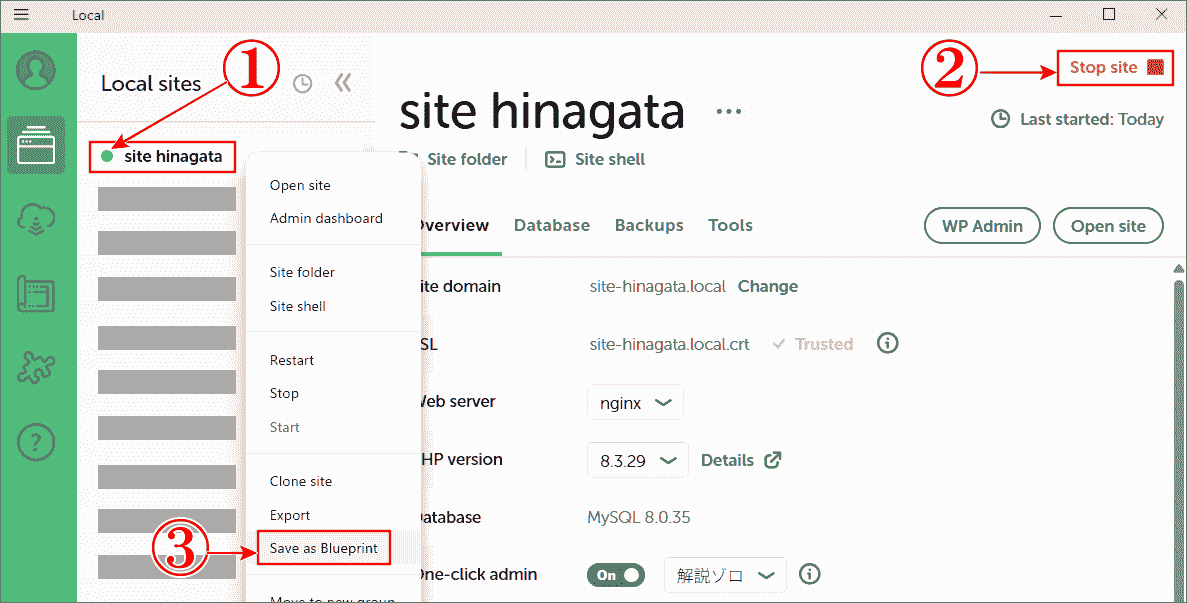Choose Admin dashboard in context menu
1187x603 pixels.
coord(326,218)
